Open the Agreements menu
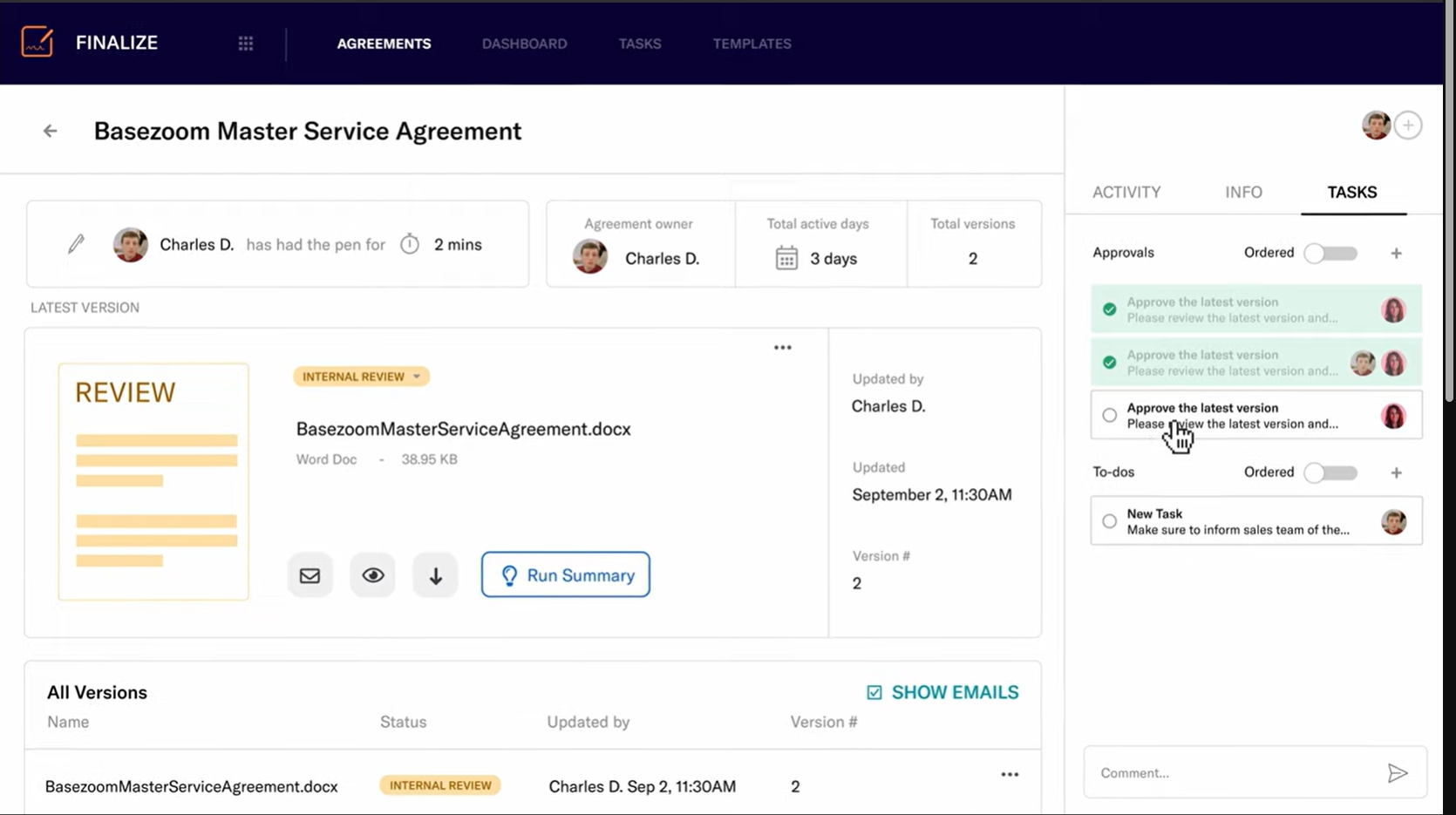This screenshot has height=815, width=1456. point(384,44)
